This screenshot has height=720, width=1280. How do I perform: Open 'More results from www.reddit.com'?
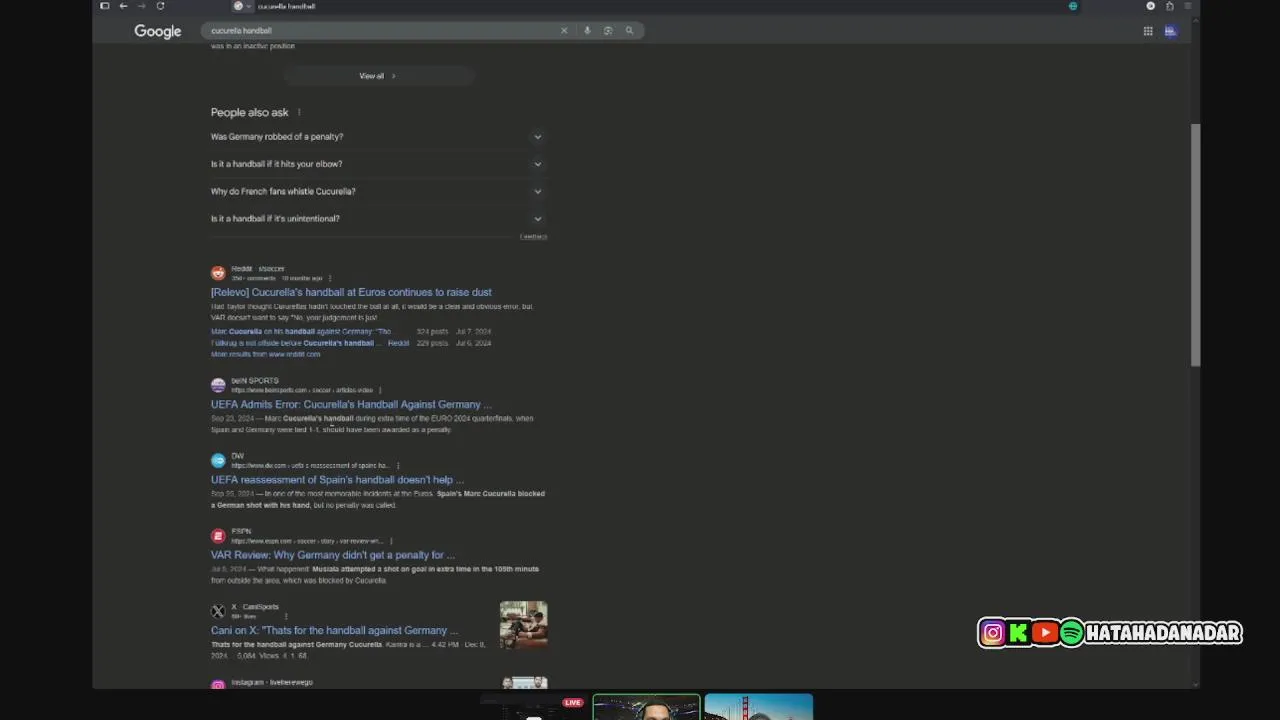coord(265,354)
